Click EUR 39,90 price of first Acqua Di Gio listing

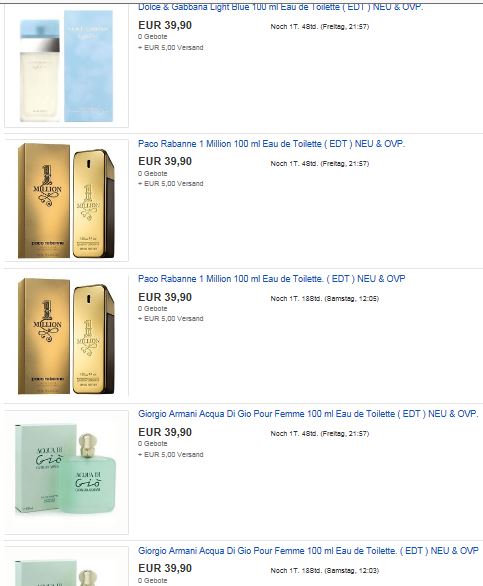tap(165, 432)
